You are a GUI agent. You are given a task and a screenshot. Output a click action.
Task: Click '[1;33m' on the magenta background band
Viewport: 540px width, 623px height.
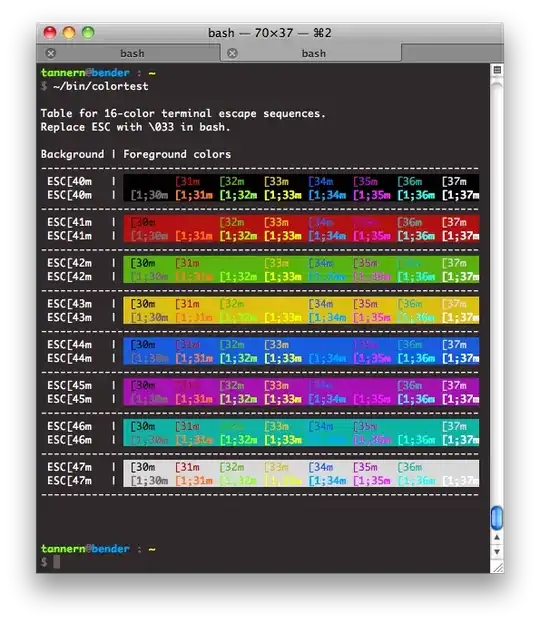pyautogui.click(x=283, y=399)
